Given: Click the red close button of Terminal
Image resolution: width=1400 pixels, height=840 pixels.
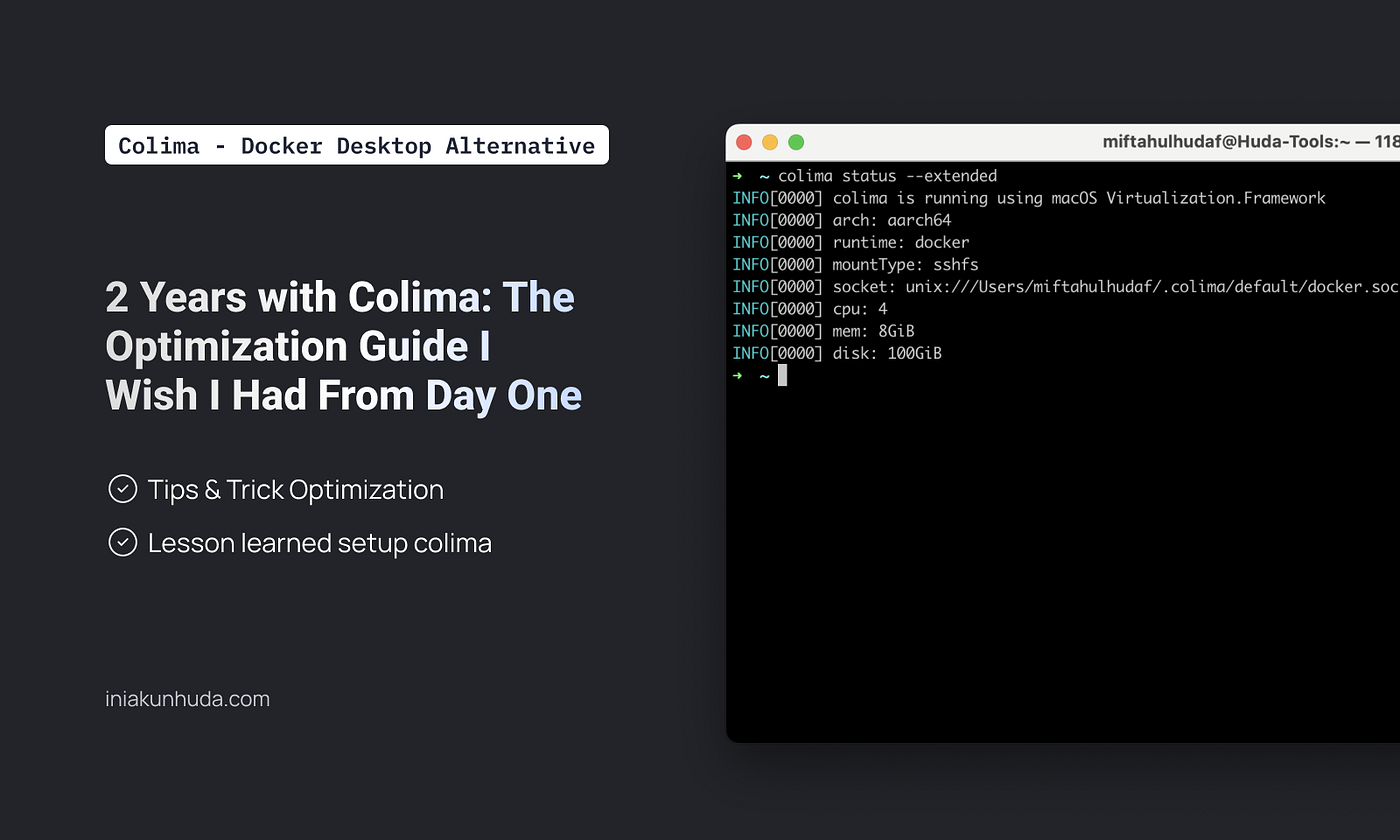Looking at the screenshot, I should (x=744, y=142).
